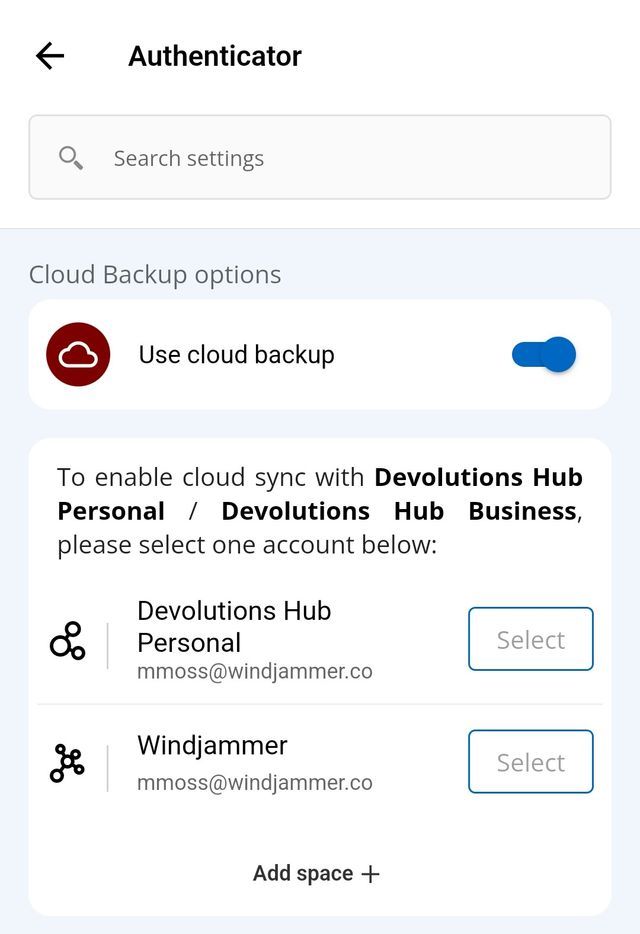This screenshot has height=934, width=640.
Task: Click the Windjammer hub icon
Action: (x=68, y=763)
